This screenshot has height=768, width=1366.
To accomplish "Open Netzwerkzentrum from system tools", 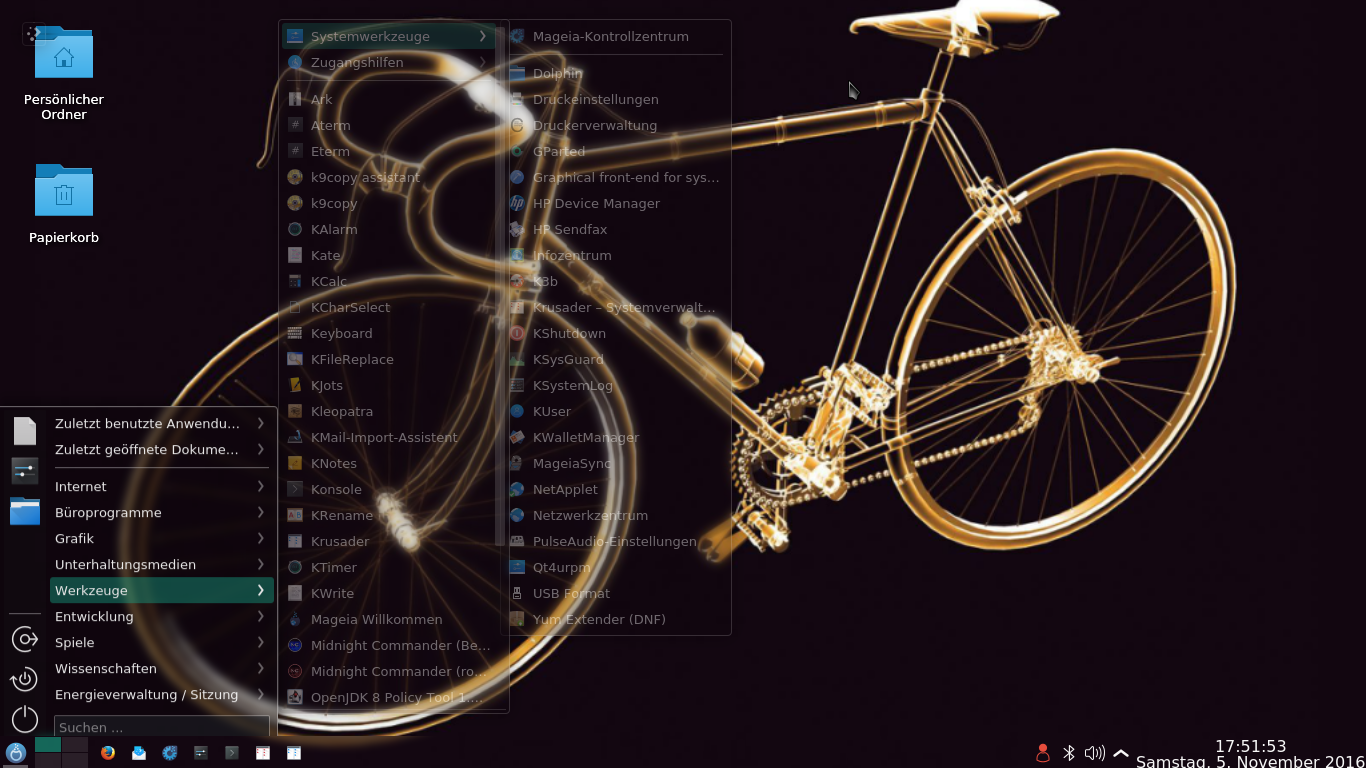I will 614,515.
